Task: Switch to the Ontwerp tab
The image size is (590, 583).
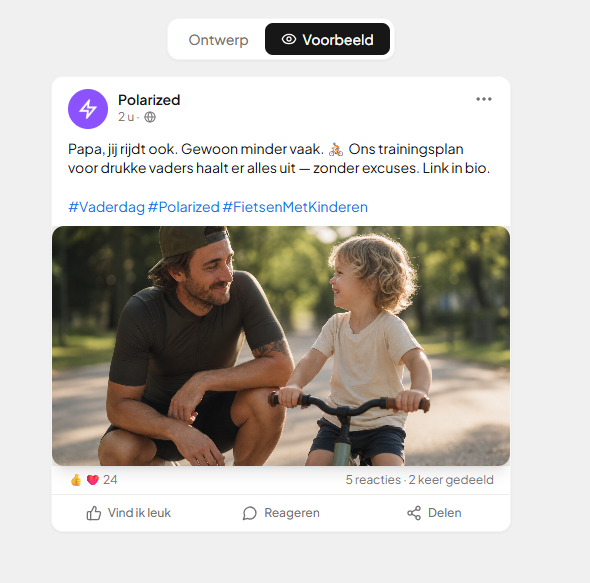Action: coord(218,40)
